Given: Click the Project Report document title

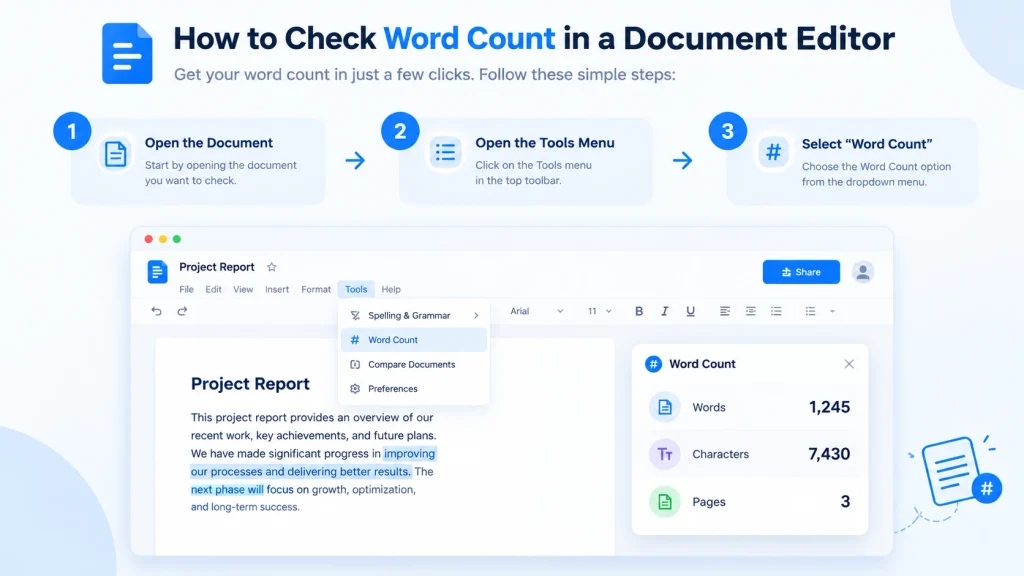Looking at the screenshot, I should click(x=217, y=266).
